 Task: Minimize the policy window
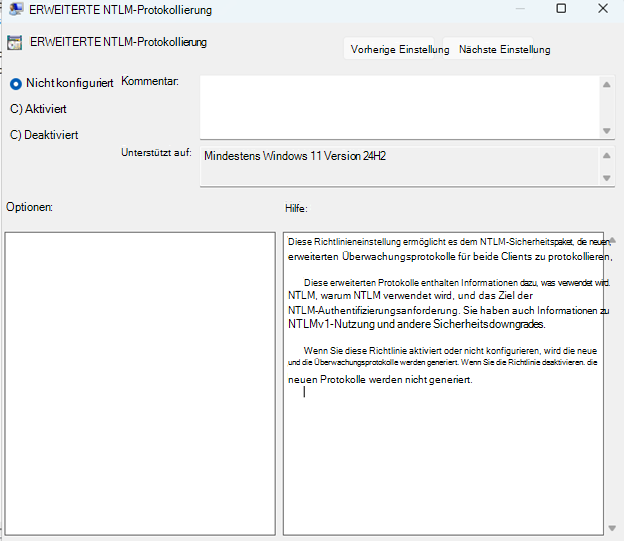(x=520, y=8)
